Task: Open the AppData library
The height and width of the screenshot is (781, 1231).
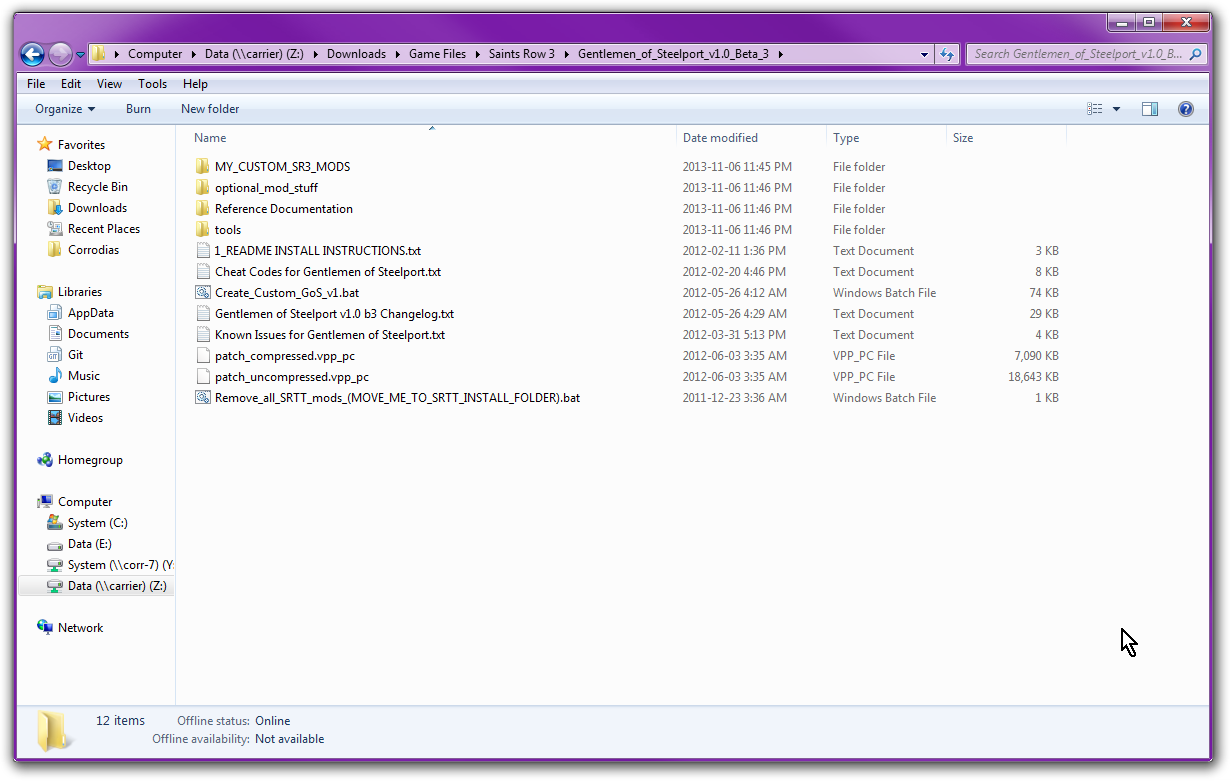Action: (x=90, y=313)
